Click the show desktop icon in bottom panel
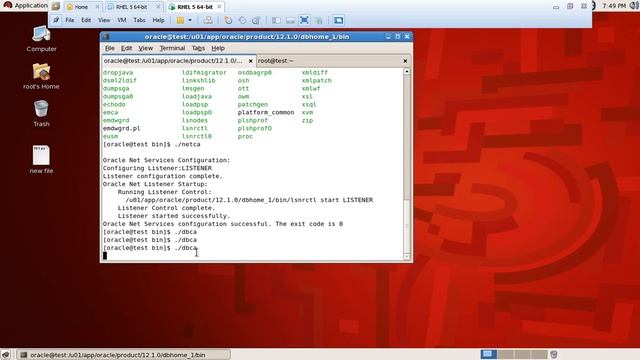Viewport: 640px width, 360px height. pos(6,355)
